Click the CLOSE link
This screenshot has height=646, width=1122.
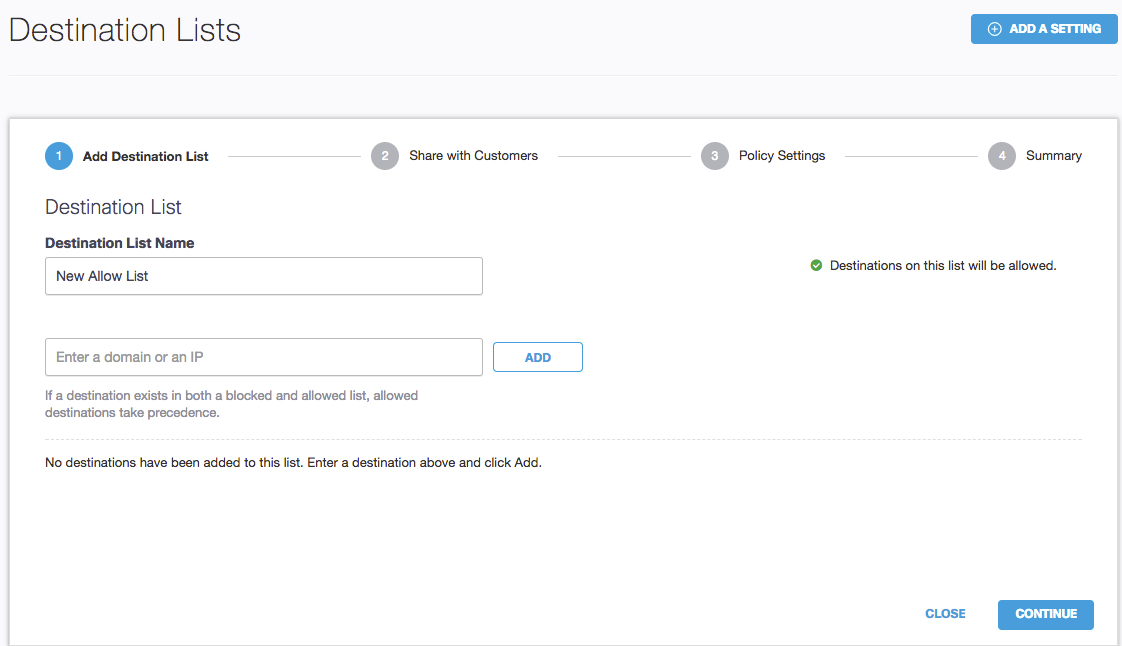click(x=945, y=614)
